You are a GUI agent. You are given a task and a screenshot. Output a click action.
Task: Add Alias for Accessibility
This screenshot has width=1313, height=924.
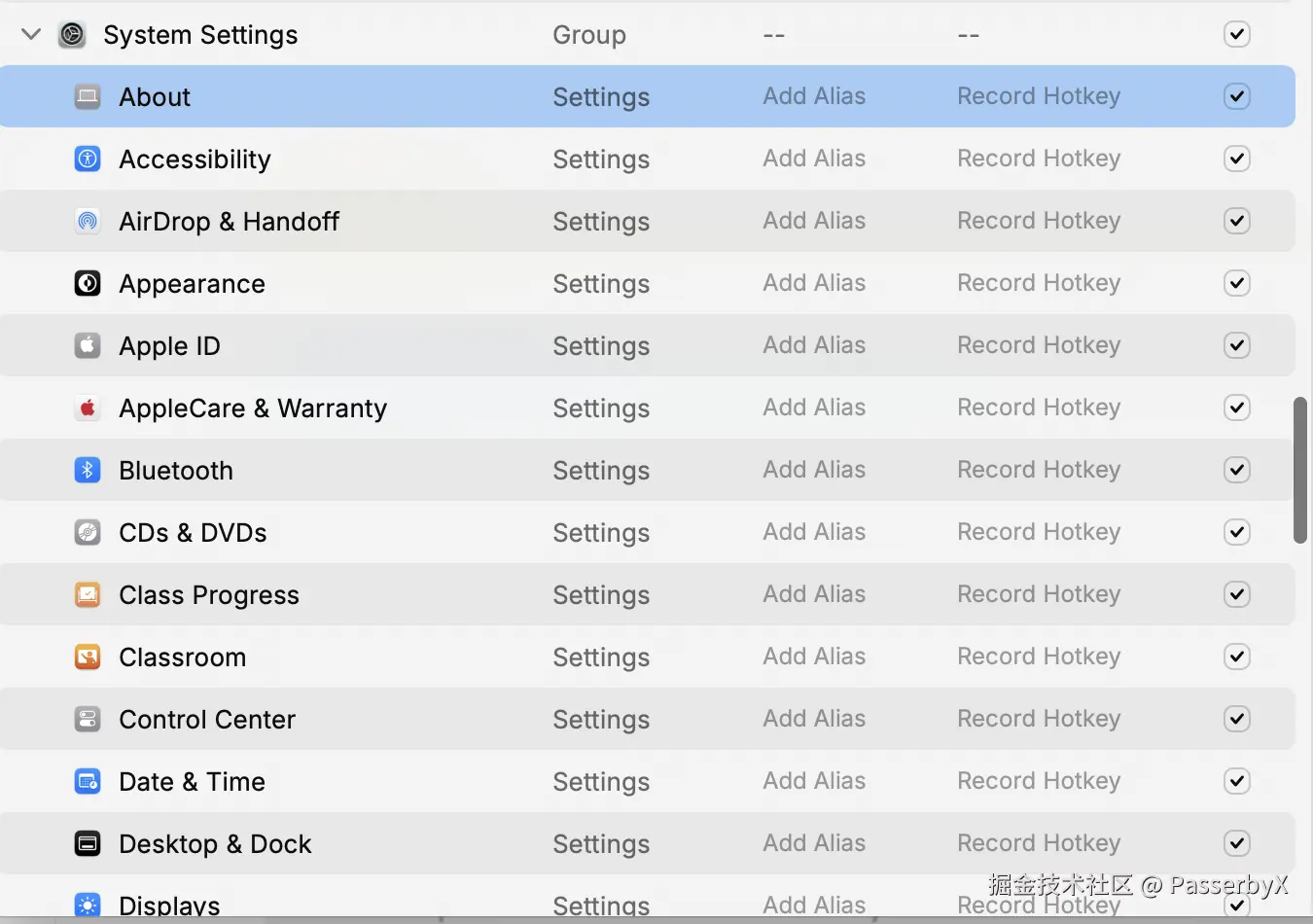point(814,159)
